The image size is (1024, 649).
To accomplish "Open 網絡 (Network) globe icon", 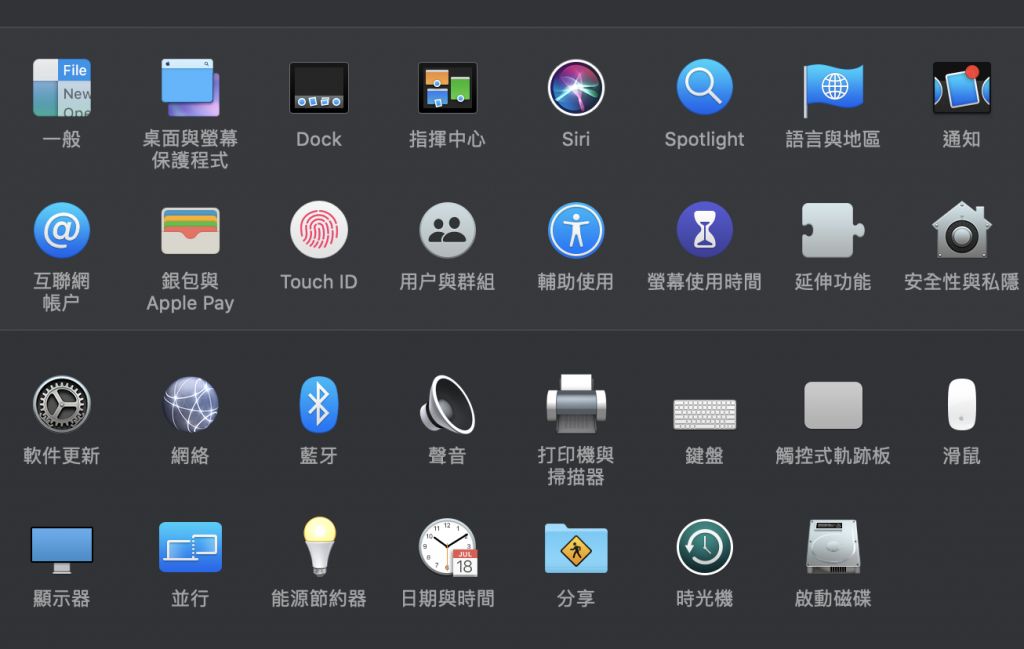I will tap(190, 404).
